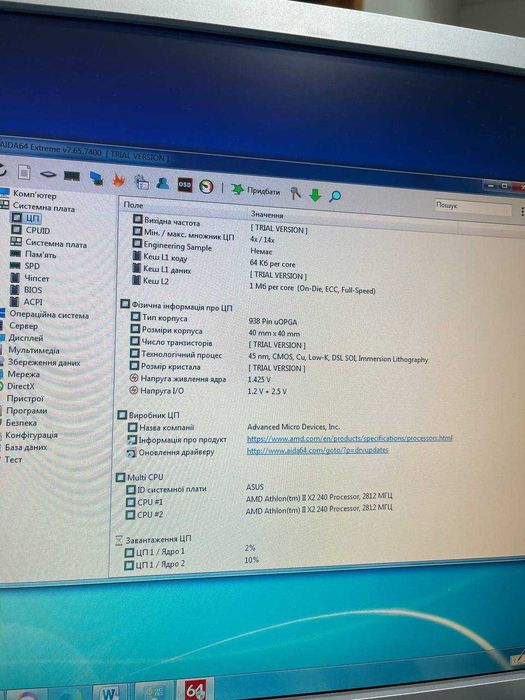Select the ЦП 1 / Ядро 2 row
The width and height of the screenshot is (525, 700).
192,562
